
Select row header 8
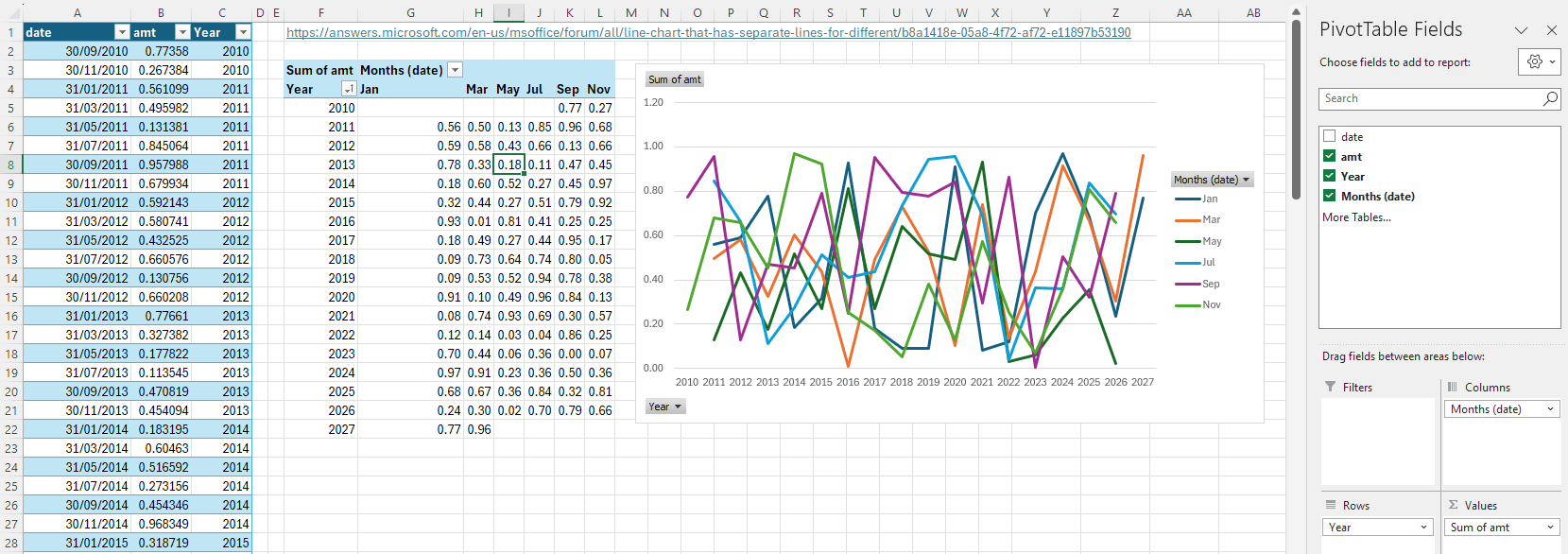pyautogui.click(x=10, y=164)
